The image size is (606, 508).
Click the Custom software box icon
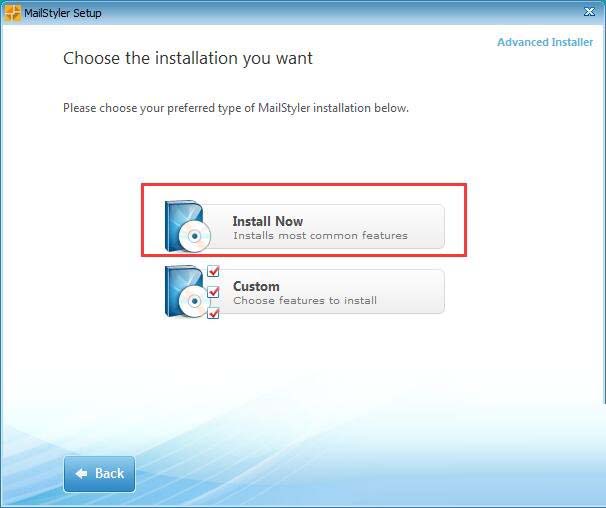[x=184, y=292]
